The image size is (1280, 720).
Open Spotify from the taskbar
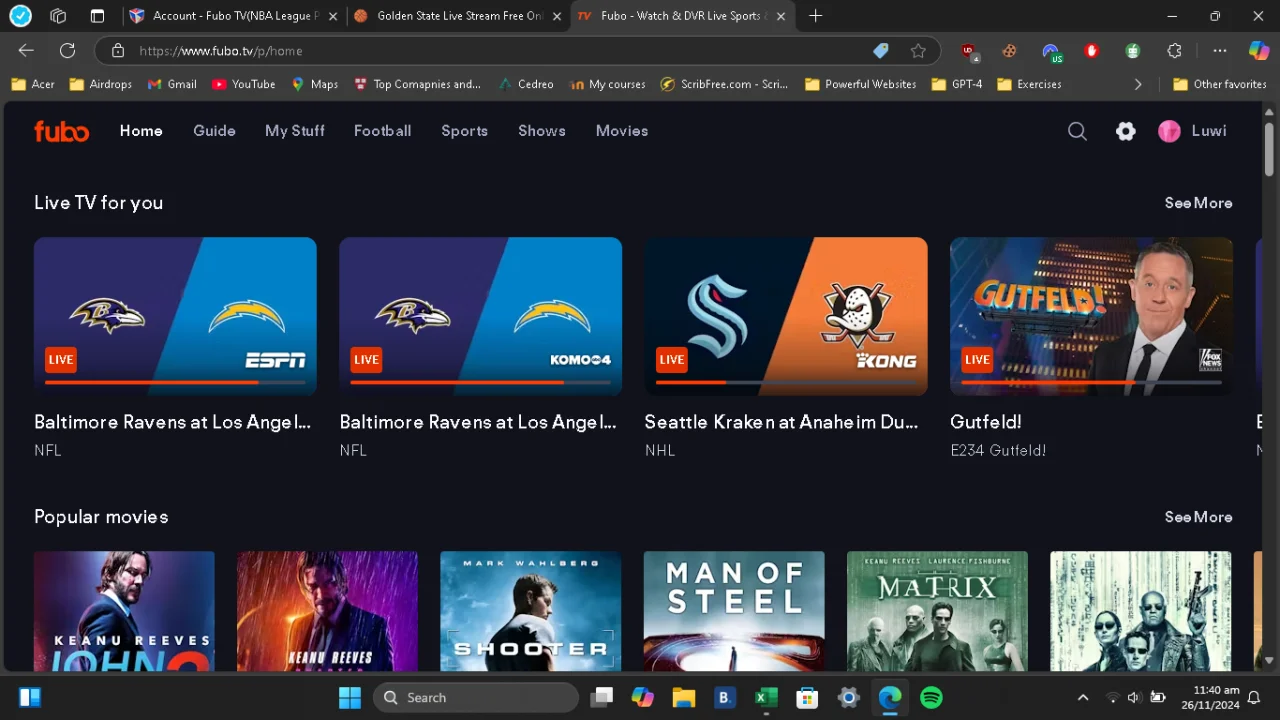click(931, 698)
